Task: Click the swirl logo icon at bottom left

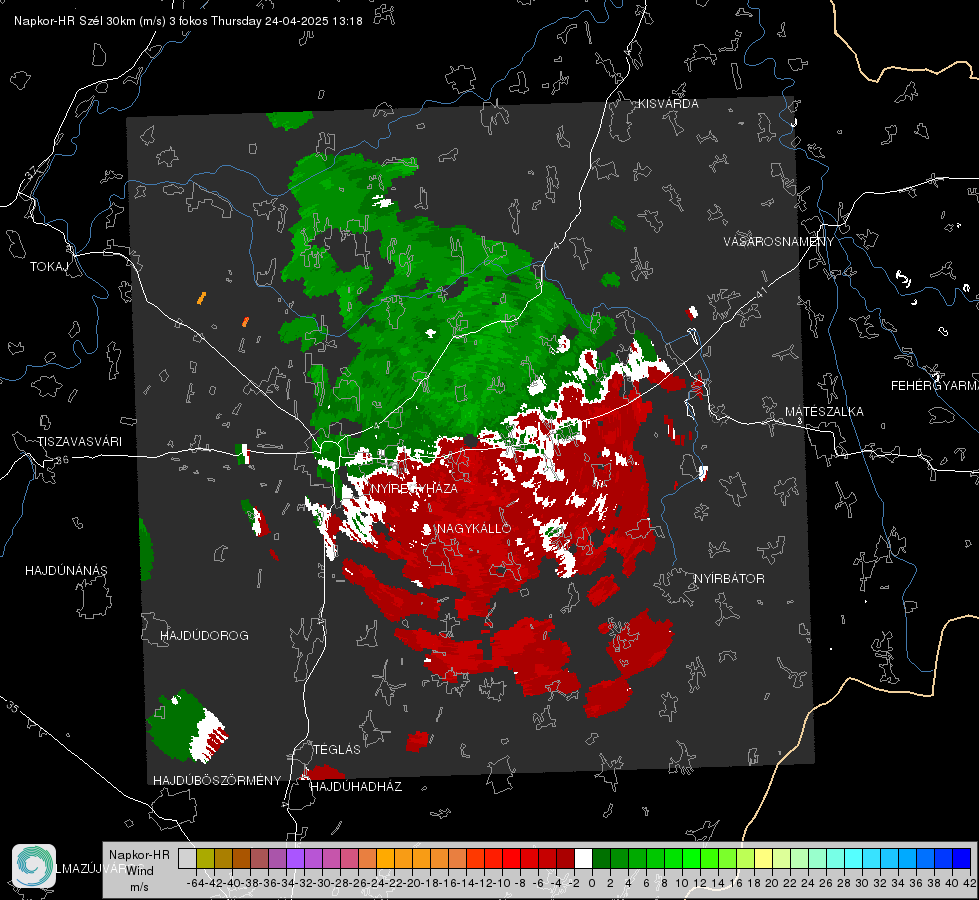Action: click(x=34, y=866)
